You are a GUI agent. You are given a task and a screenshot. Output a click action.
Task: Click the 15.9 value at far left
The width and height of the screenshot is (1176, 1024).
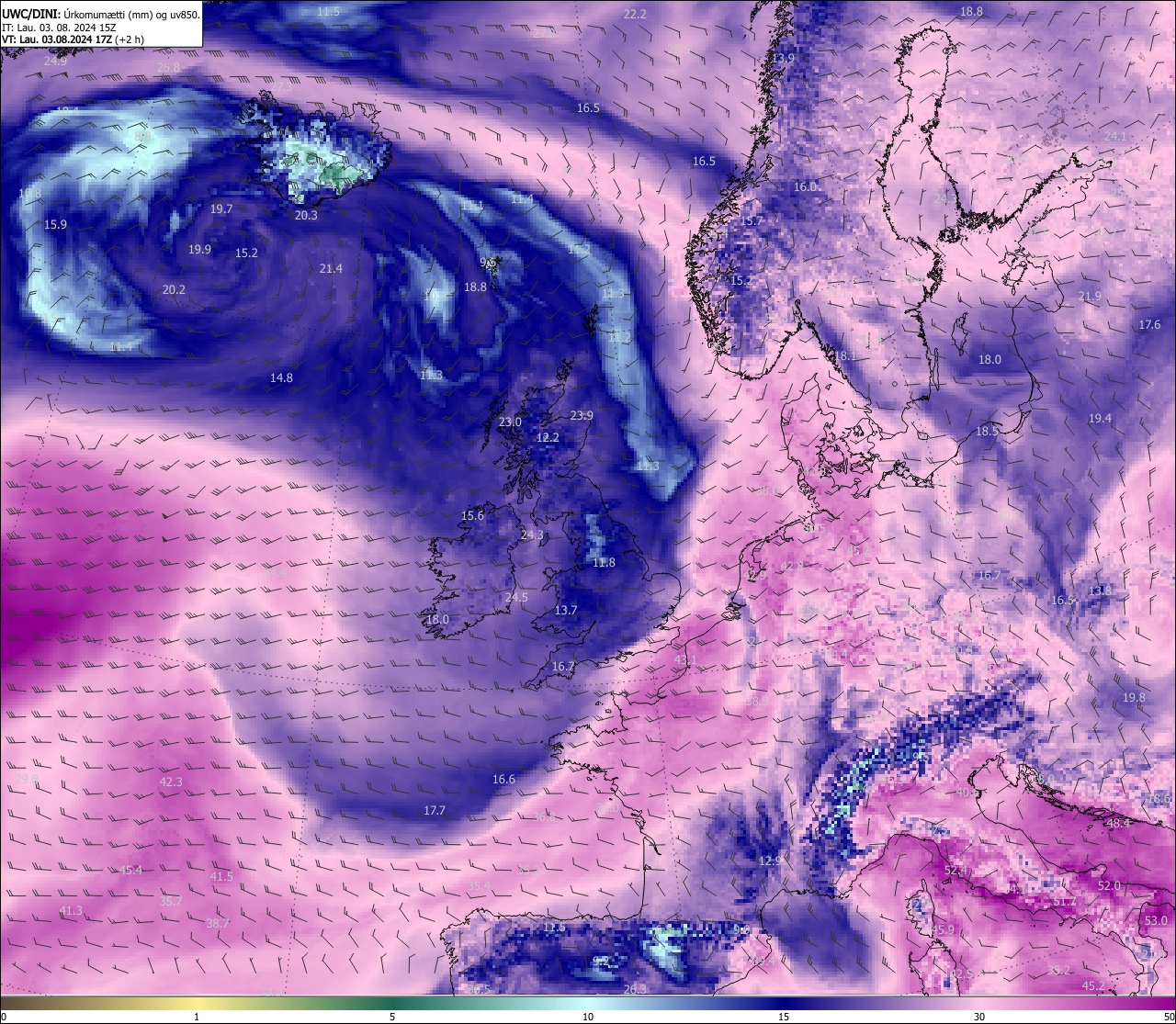click(55, 225)
